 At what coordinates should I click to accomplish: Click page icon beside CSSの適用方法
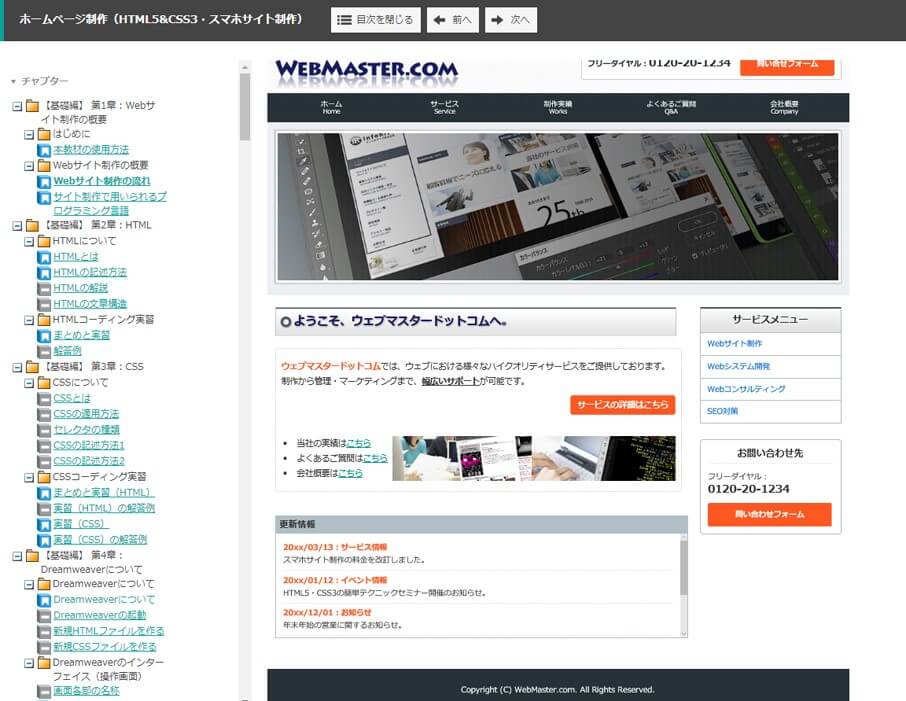point(44,414)
